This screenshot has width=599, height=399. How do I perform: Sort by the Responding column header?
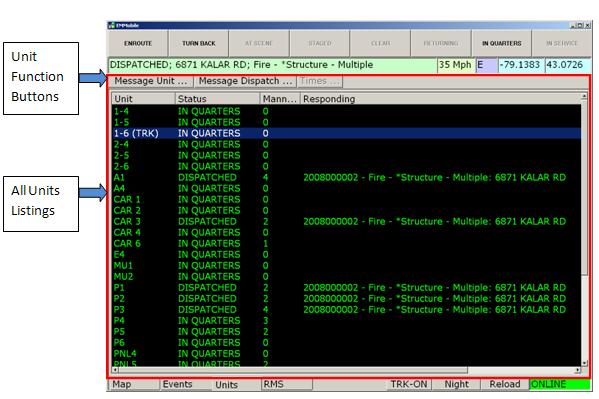[440, 99]
